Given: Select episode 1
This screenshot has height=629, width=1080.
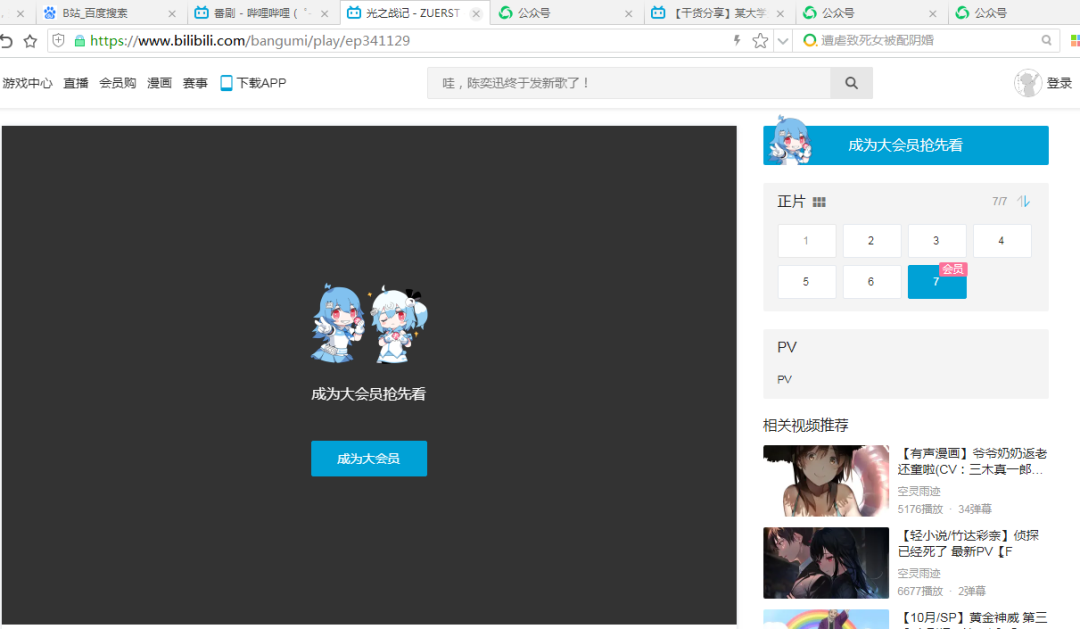Looking at the screenshot, I should click(807, 240).
